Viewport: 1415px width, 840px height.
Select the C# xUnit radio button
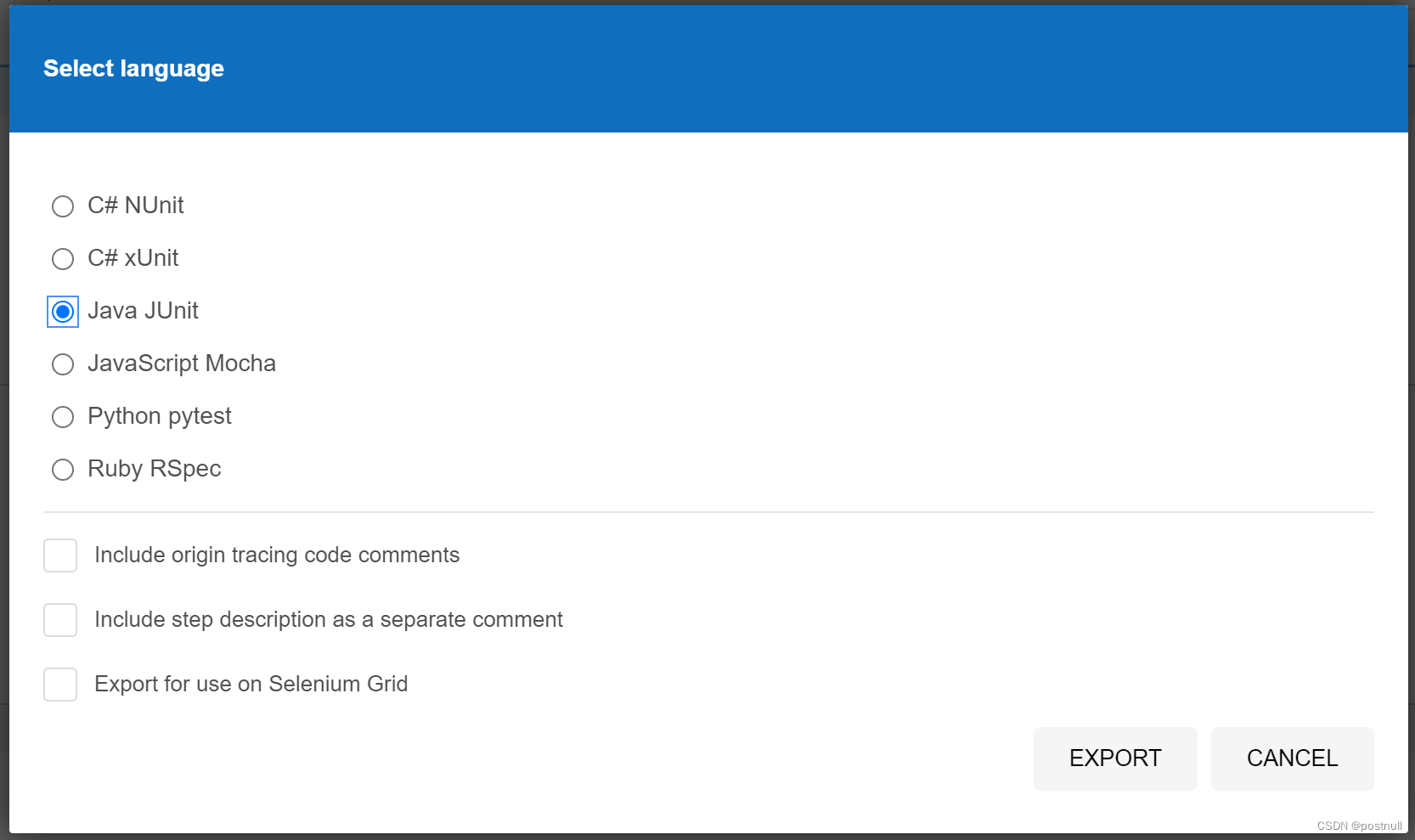click(x=63, y=259)
